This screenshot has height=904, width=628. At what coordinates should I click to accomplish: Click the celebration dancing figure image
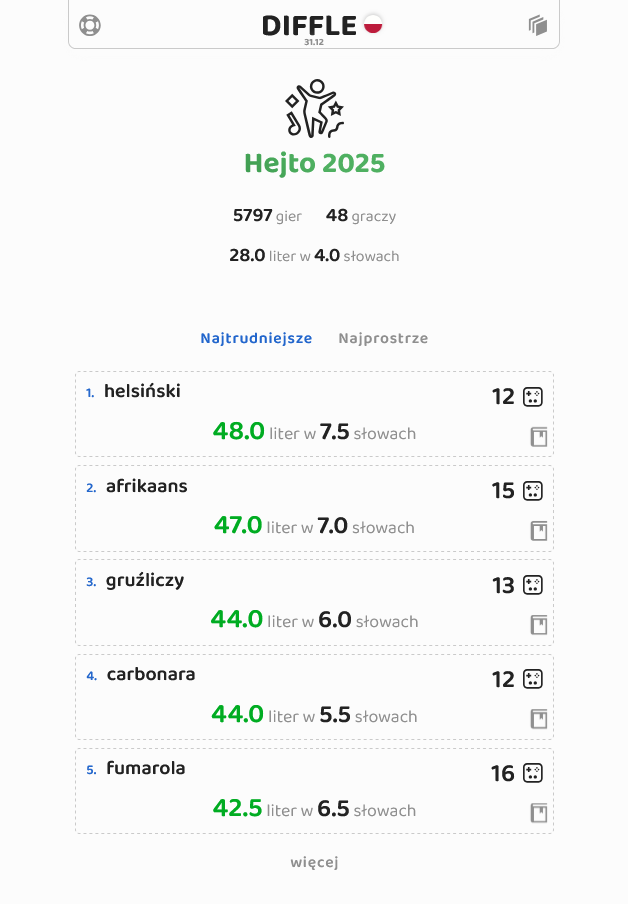coord(314,108)
